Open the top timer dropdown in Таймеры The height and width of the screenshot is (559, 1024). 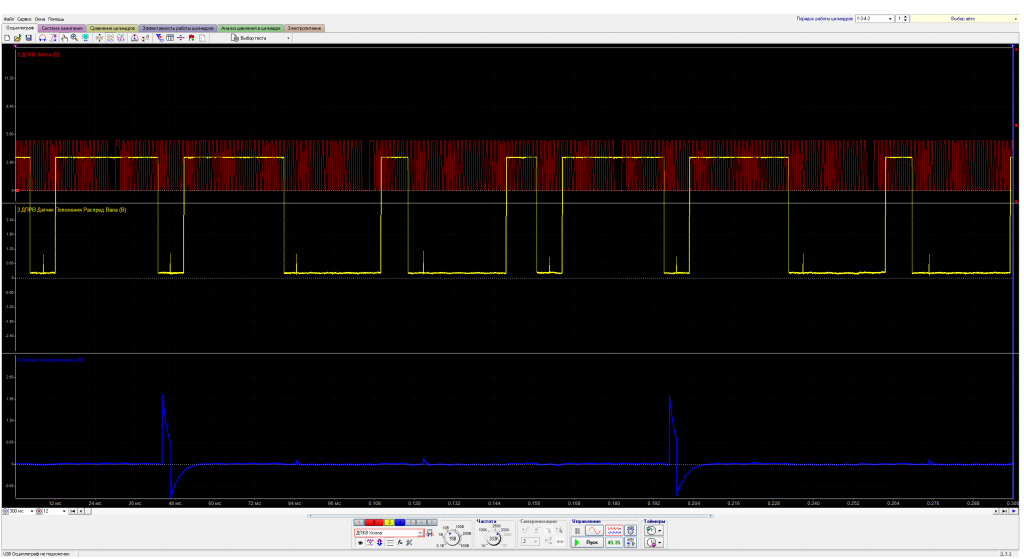(654, 531)
